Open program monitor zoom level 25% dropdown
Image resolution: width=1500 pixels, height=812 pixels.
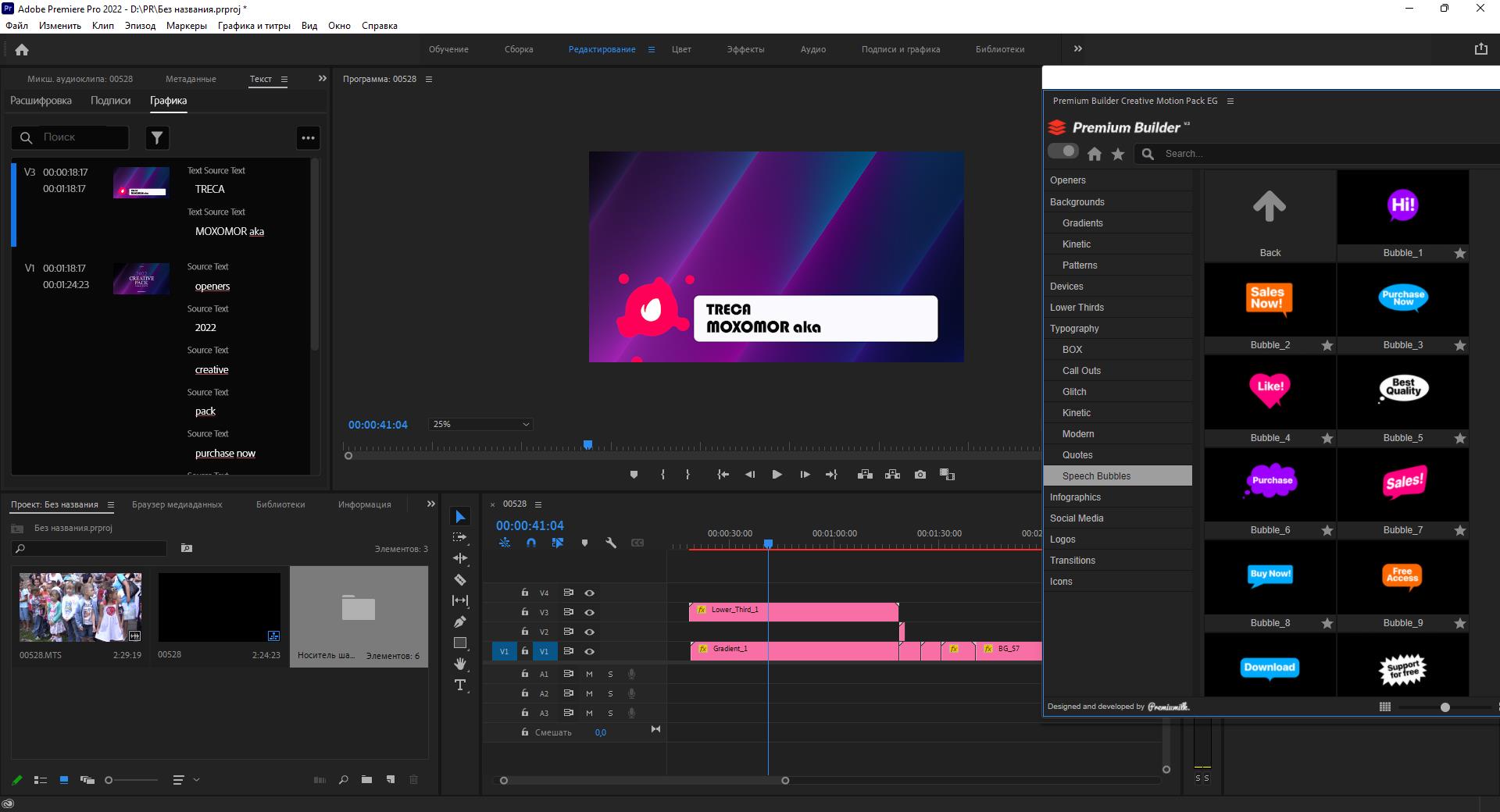(480, 424)
